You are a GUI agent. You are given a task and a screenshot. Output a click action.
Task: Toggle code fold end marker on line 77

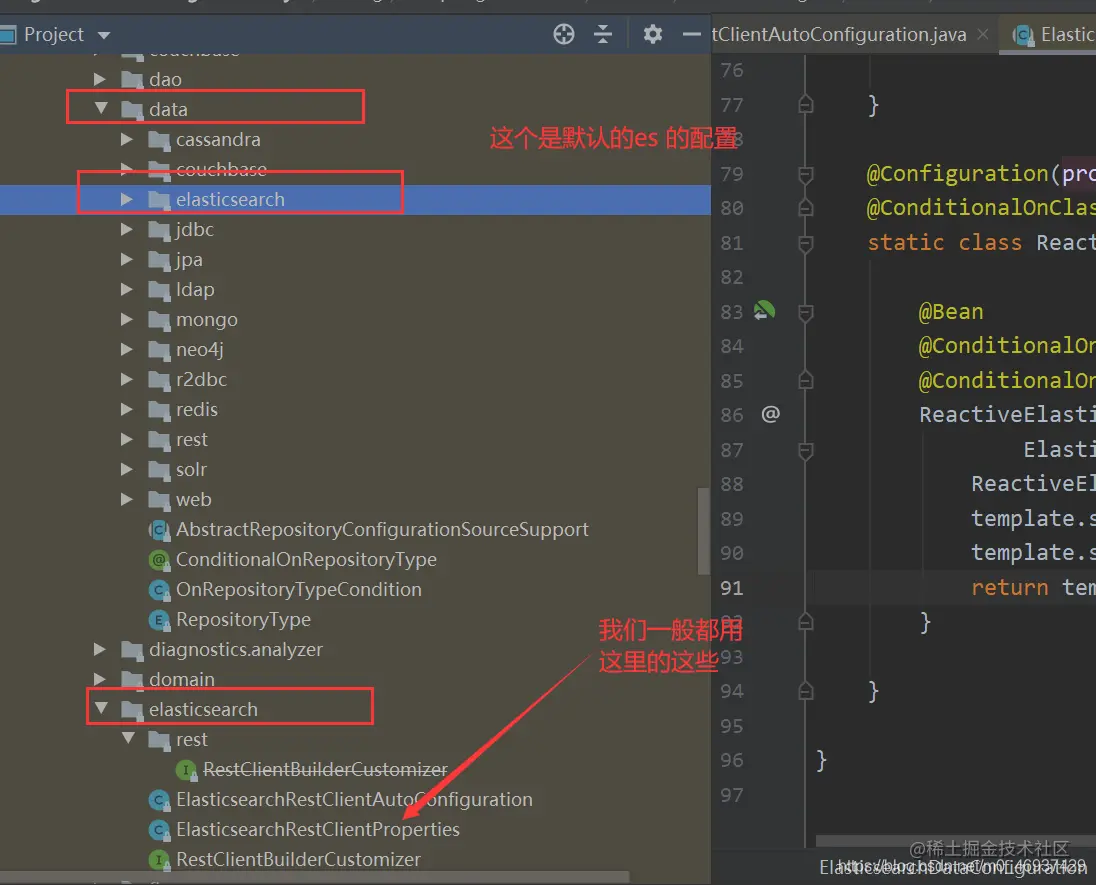pos(805,104)
